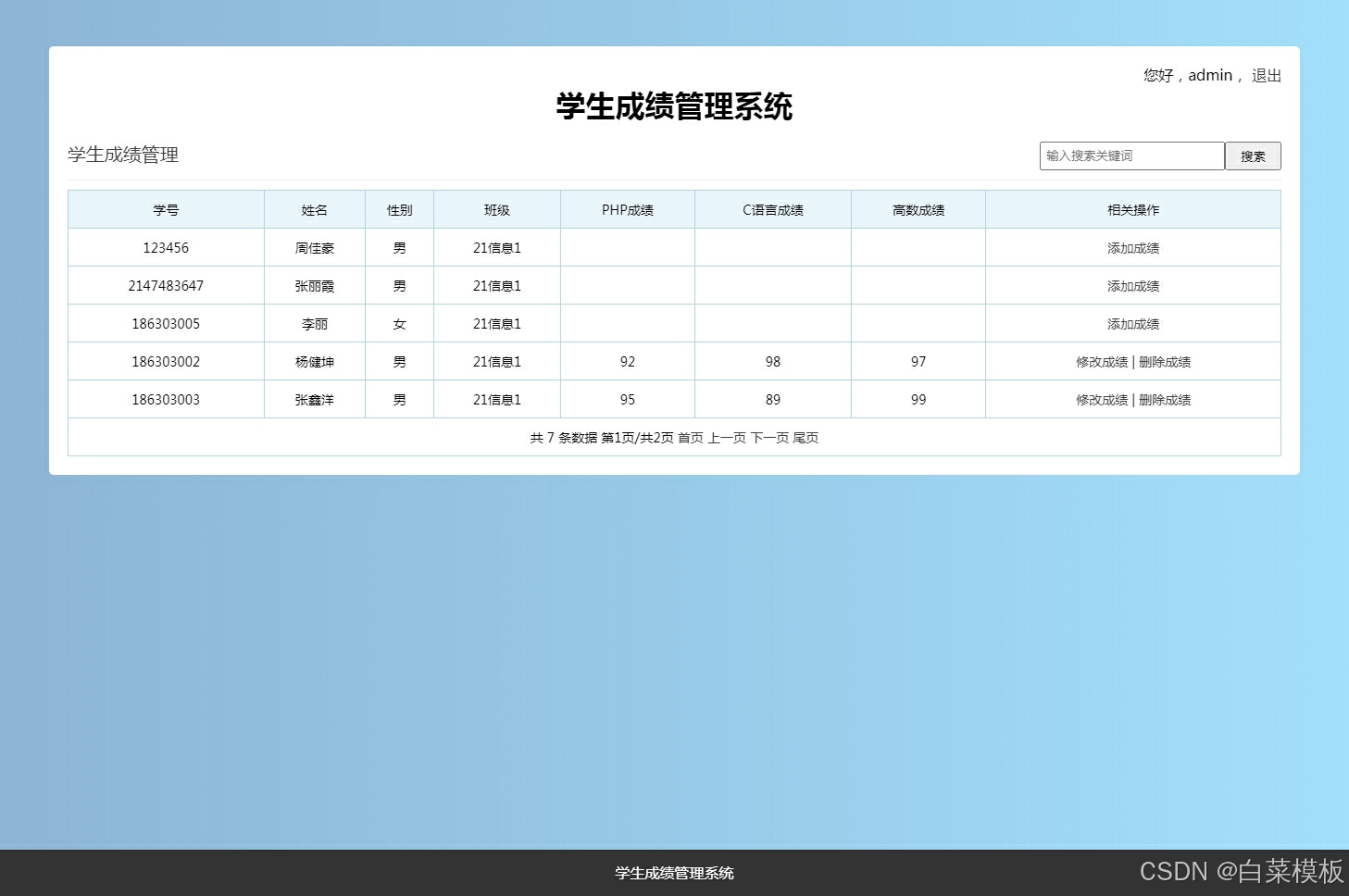
Task: Click 高数 score 99 for 张鑫洋
Action: click(x=918, y=400)
